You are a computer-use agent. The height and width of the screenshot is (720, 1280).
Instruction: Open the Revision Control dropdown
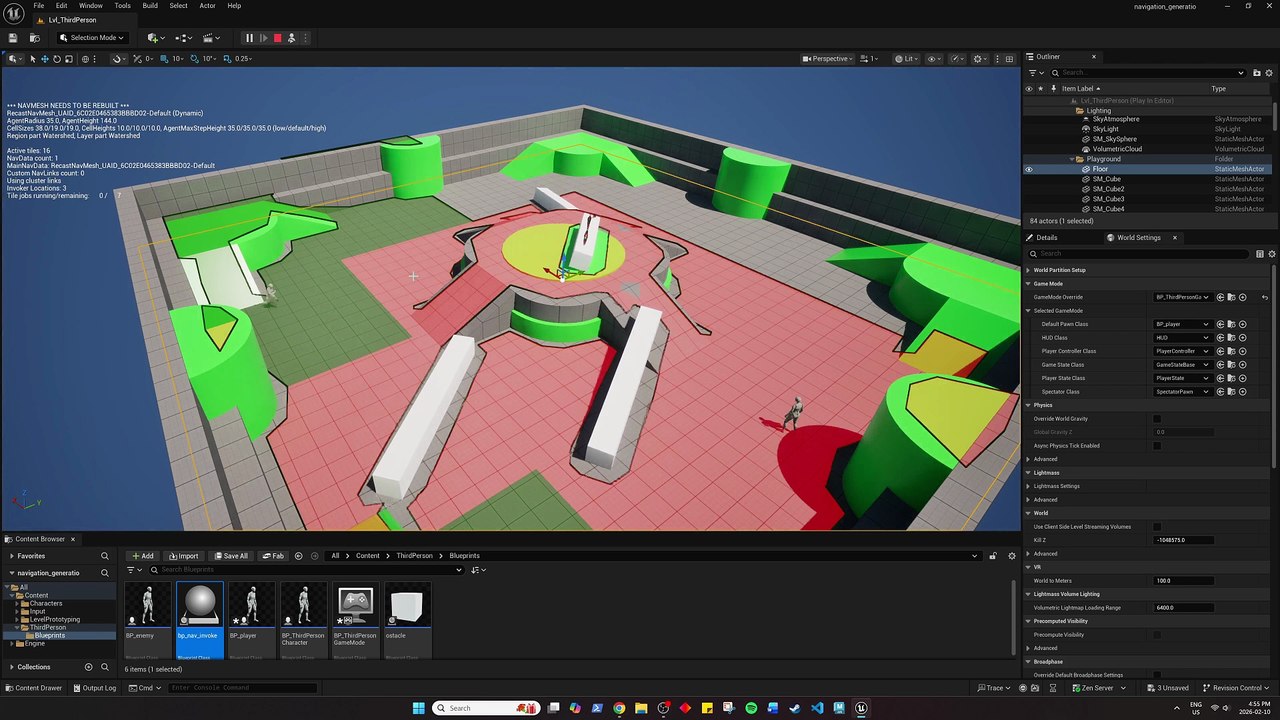[x=1236, y=688]
